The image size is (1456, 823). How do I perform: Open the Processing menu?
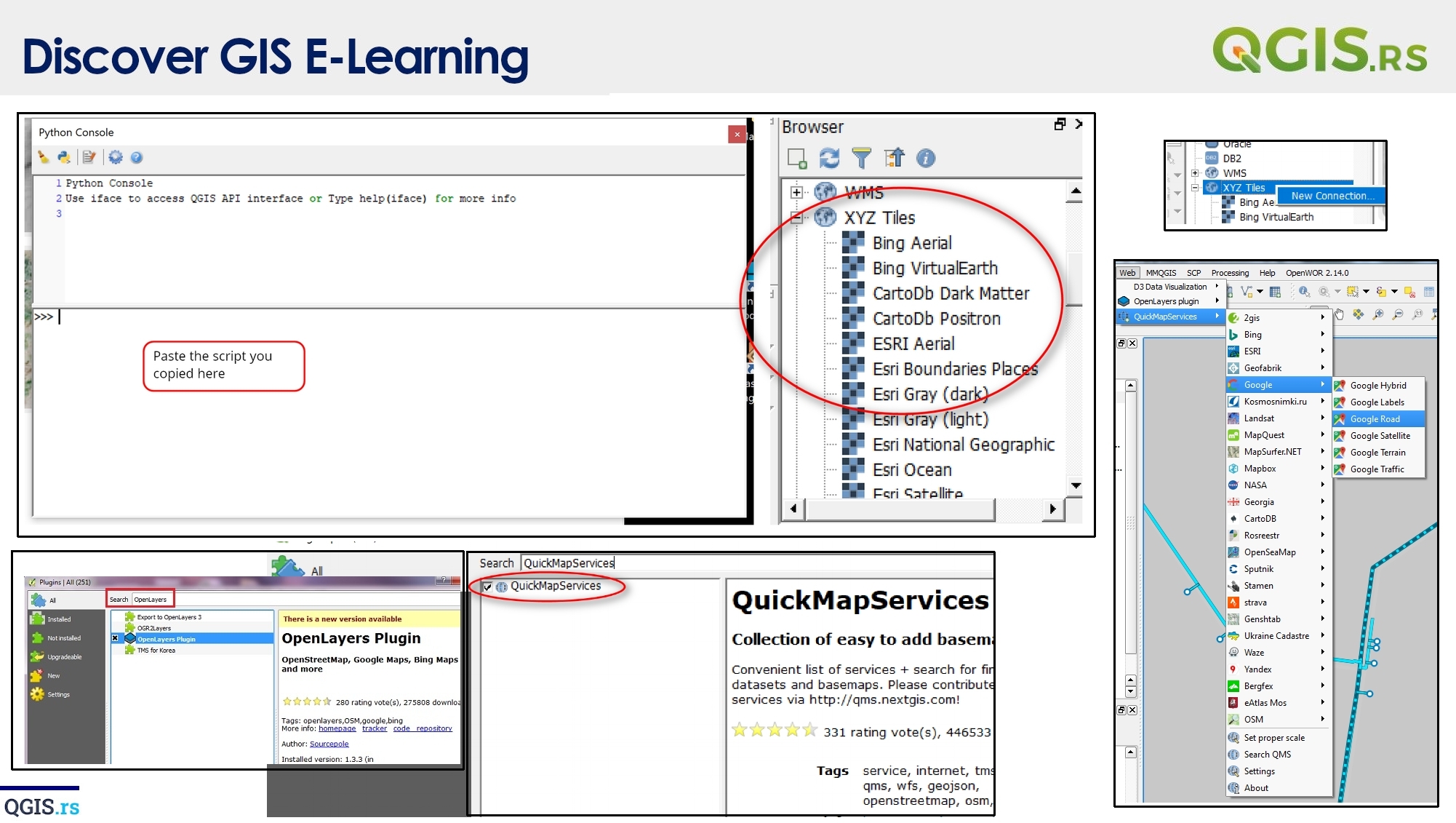[1230, 273]
